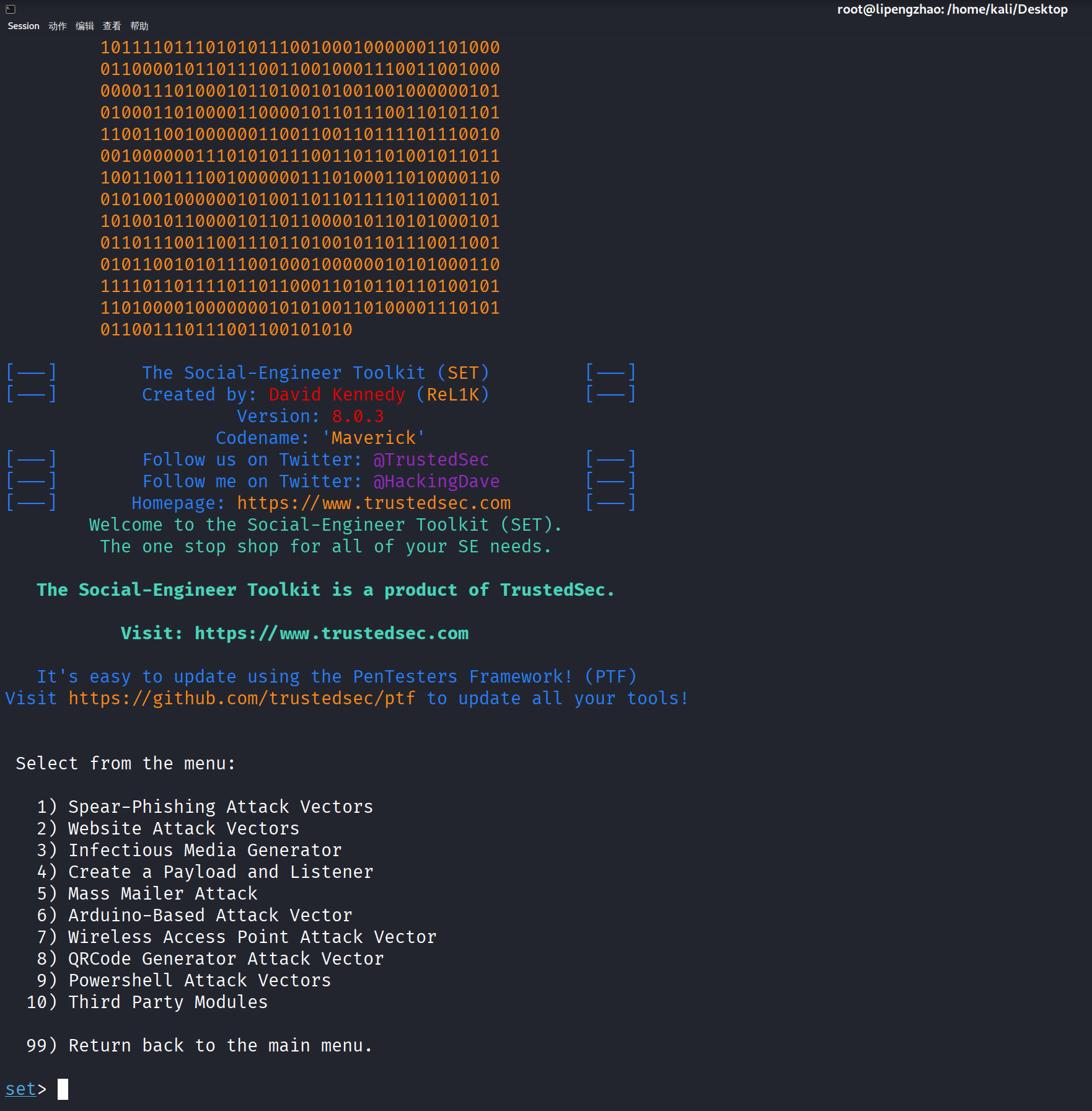Click option 9) Powershell Attack Vectors
The image size is (1092, 1111).
click(x=184, y=980)
